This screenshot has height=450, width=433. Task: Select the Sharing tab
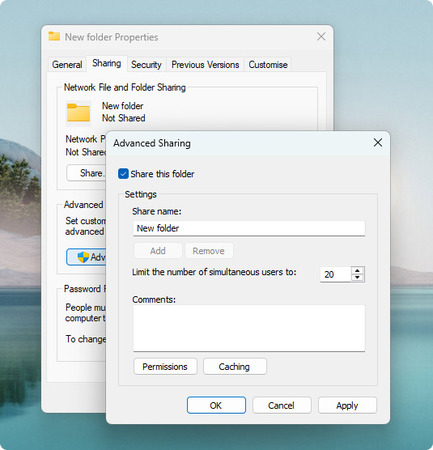107,63
